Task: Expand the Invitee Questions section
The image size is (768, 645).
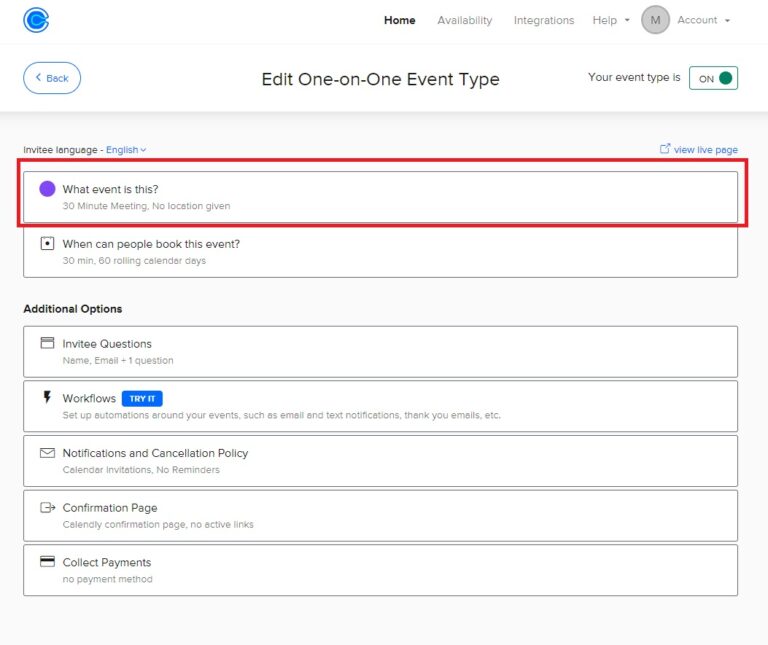Action: pos(380,352)
